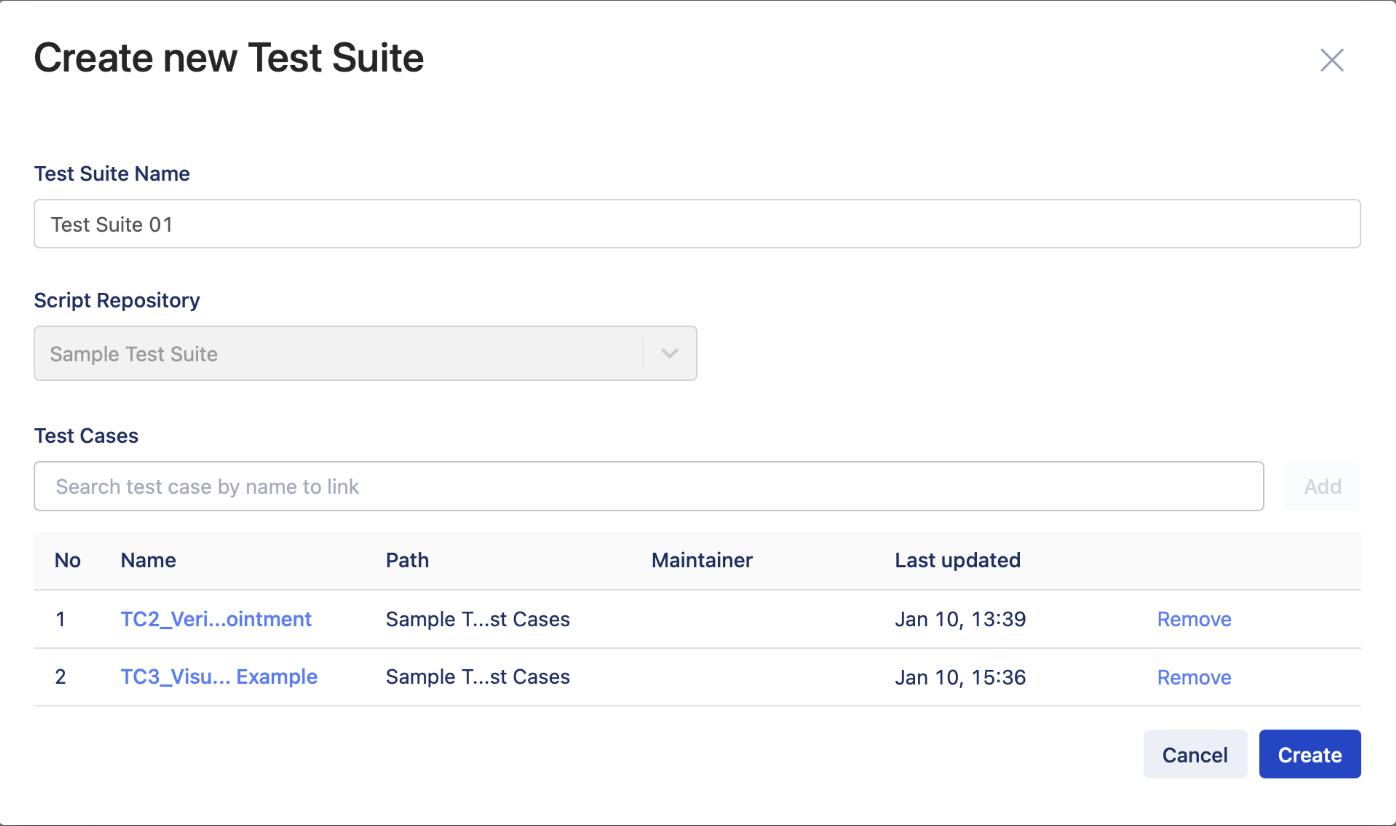Remove the TC2_Veri...ointment test case
This screenshot has height=826, width=1396.
[x=1194, y=619]
